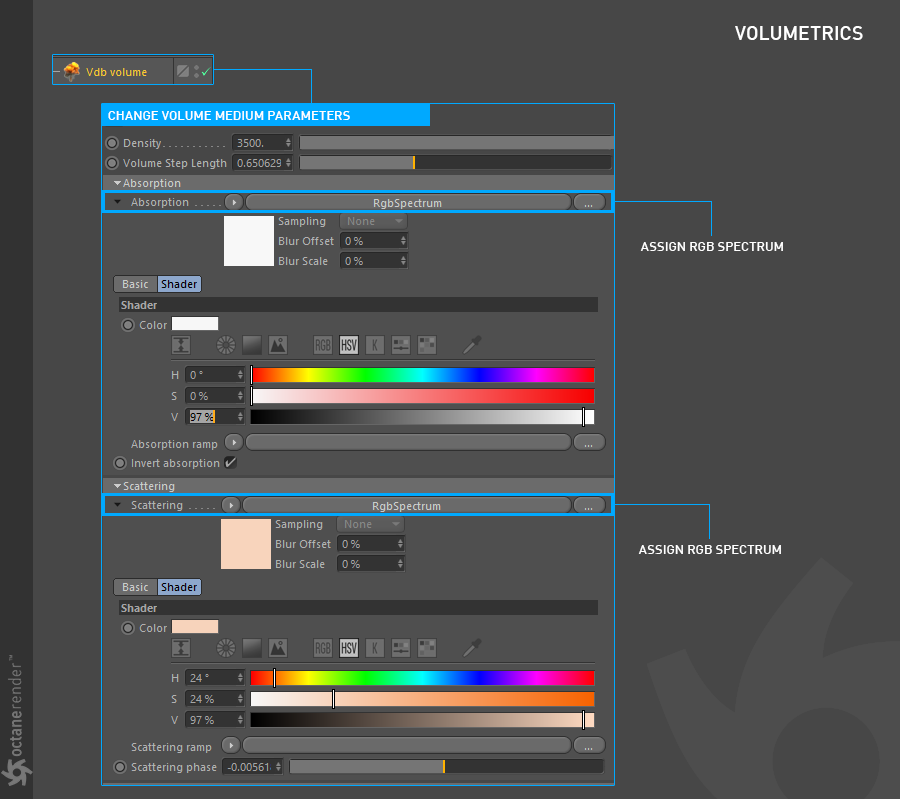This screenshot has width=900, height=799.
Task: Select color-from-picture icon in Scattering shader
Action: click(x=278, y=648)
